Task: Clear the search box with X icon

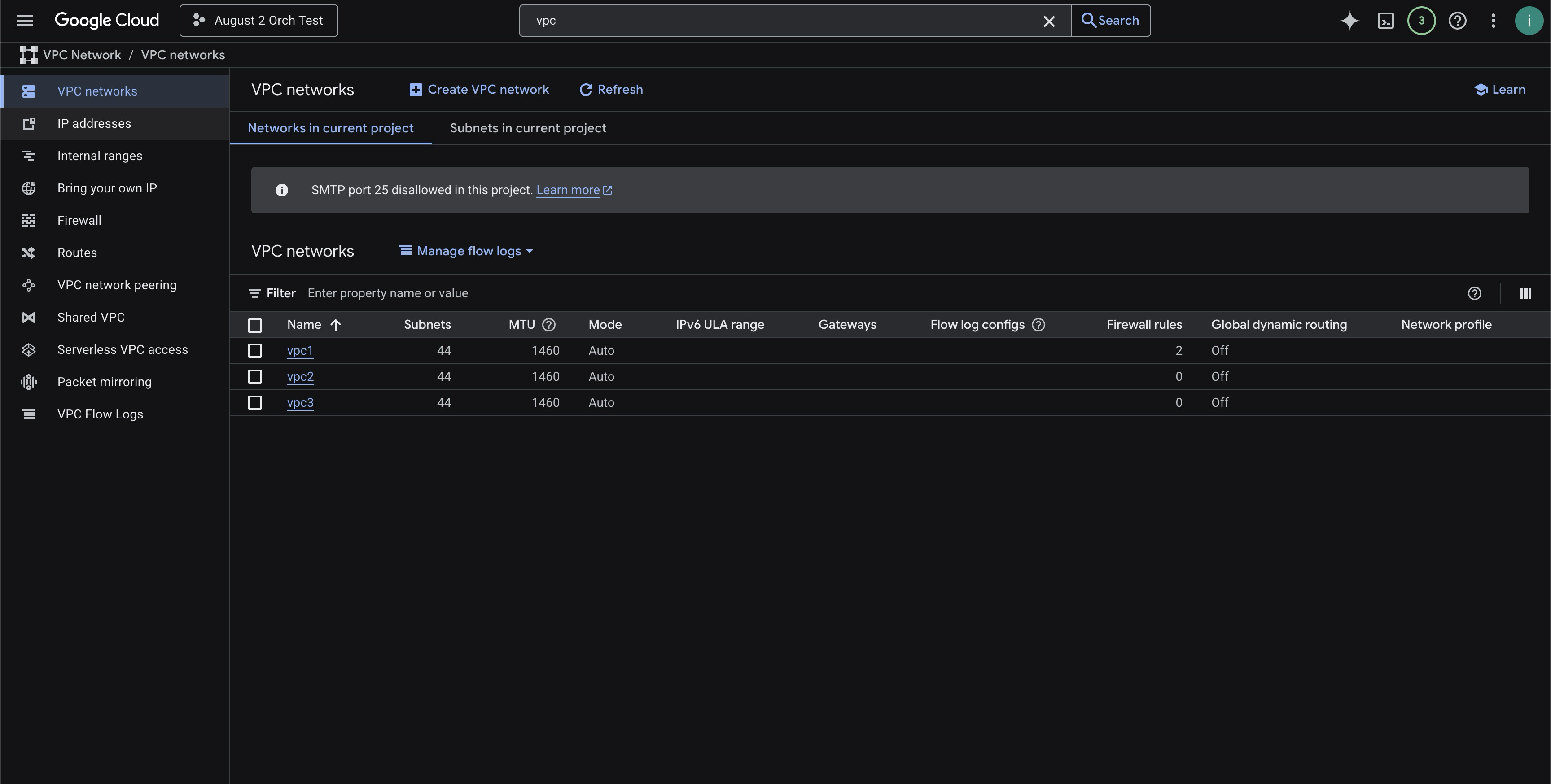Action: click(x=1048, y=21)
